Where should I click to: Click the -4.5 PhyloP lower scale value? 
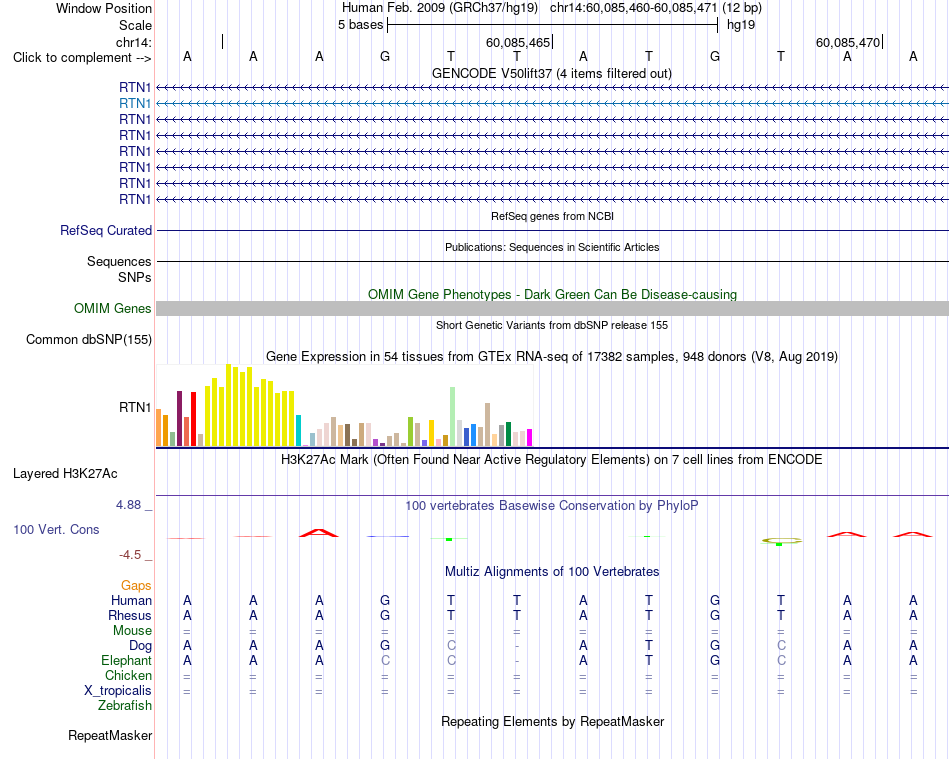[x=130, y=555]
